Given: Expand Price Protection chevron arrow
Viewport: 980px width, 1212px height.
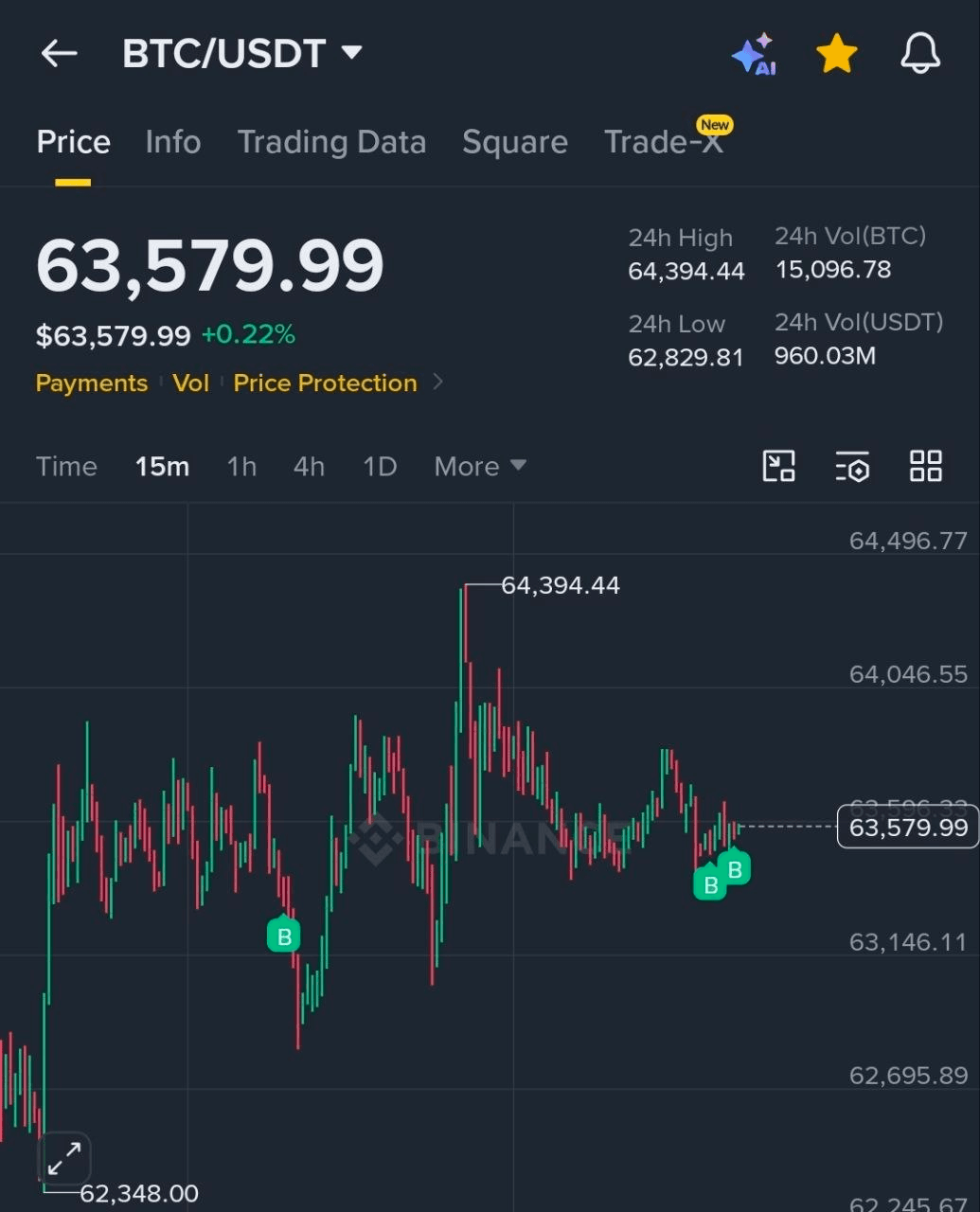Looking at the screenshot, I should click(x=437, y=383).
